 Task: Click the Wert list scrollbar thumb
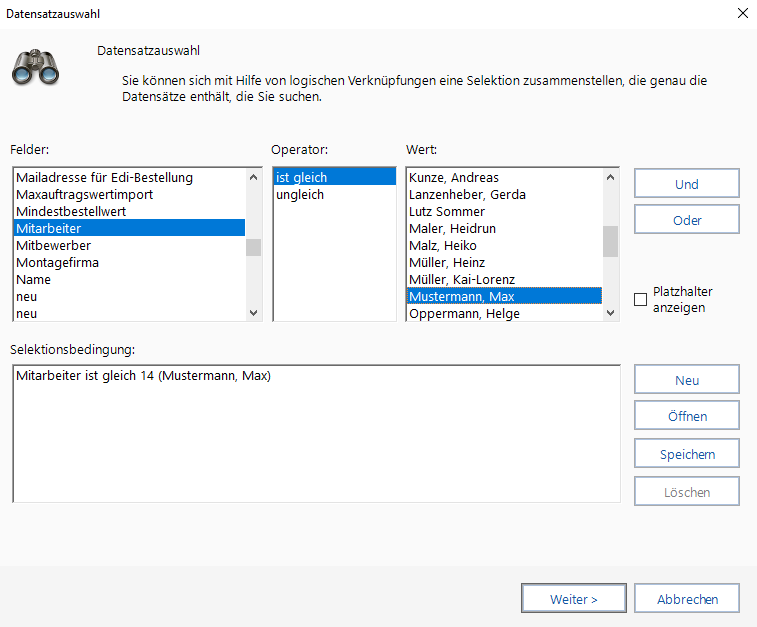click(x=610, y=241)
